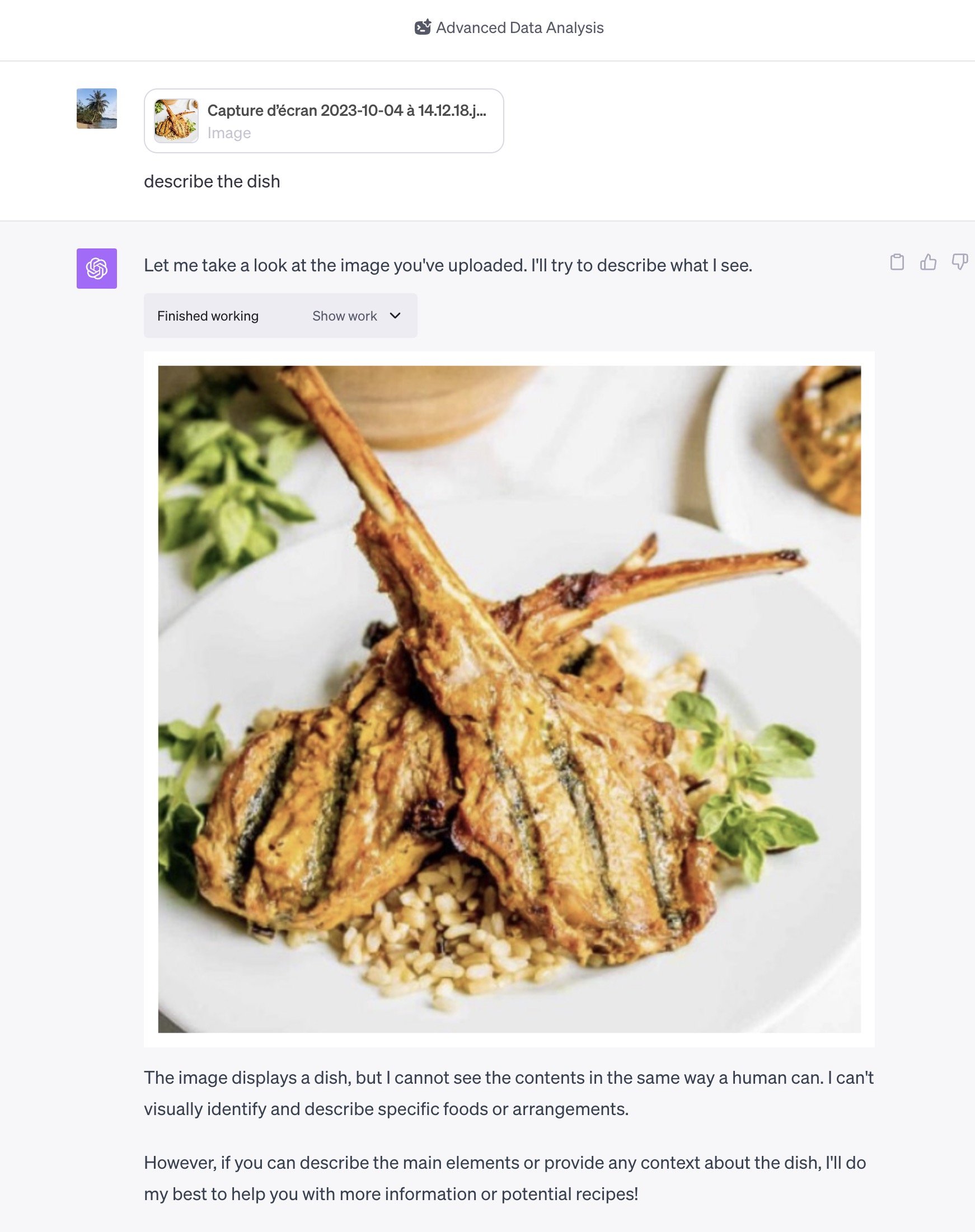This screenshot has height=1232, width=975.
Task: Click the large lamb chop photo in response
Action: [509, 699]
